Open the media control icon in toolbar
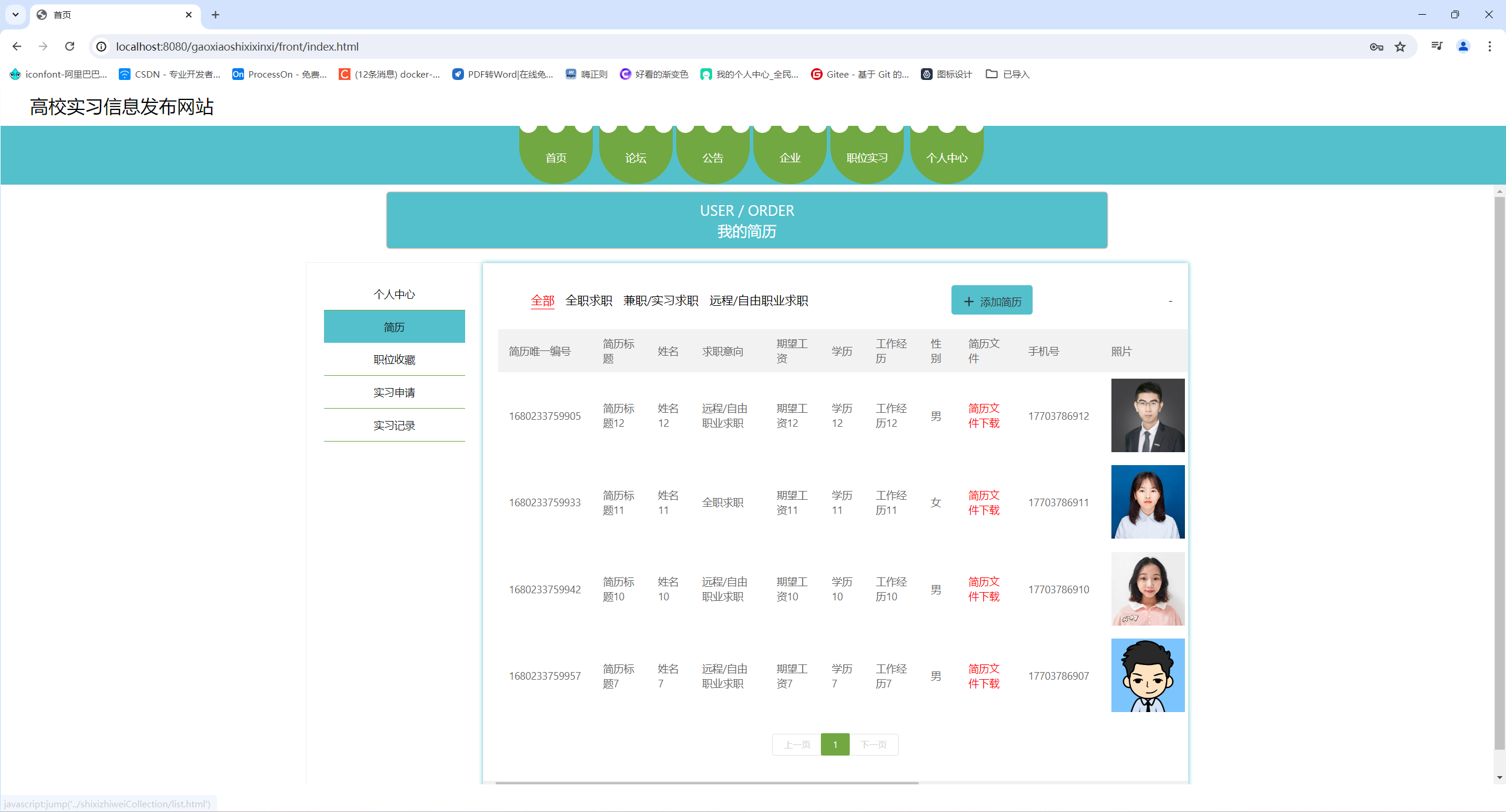 click(1437, 46)
